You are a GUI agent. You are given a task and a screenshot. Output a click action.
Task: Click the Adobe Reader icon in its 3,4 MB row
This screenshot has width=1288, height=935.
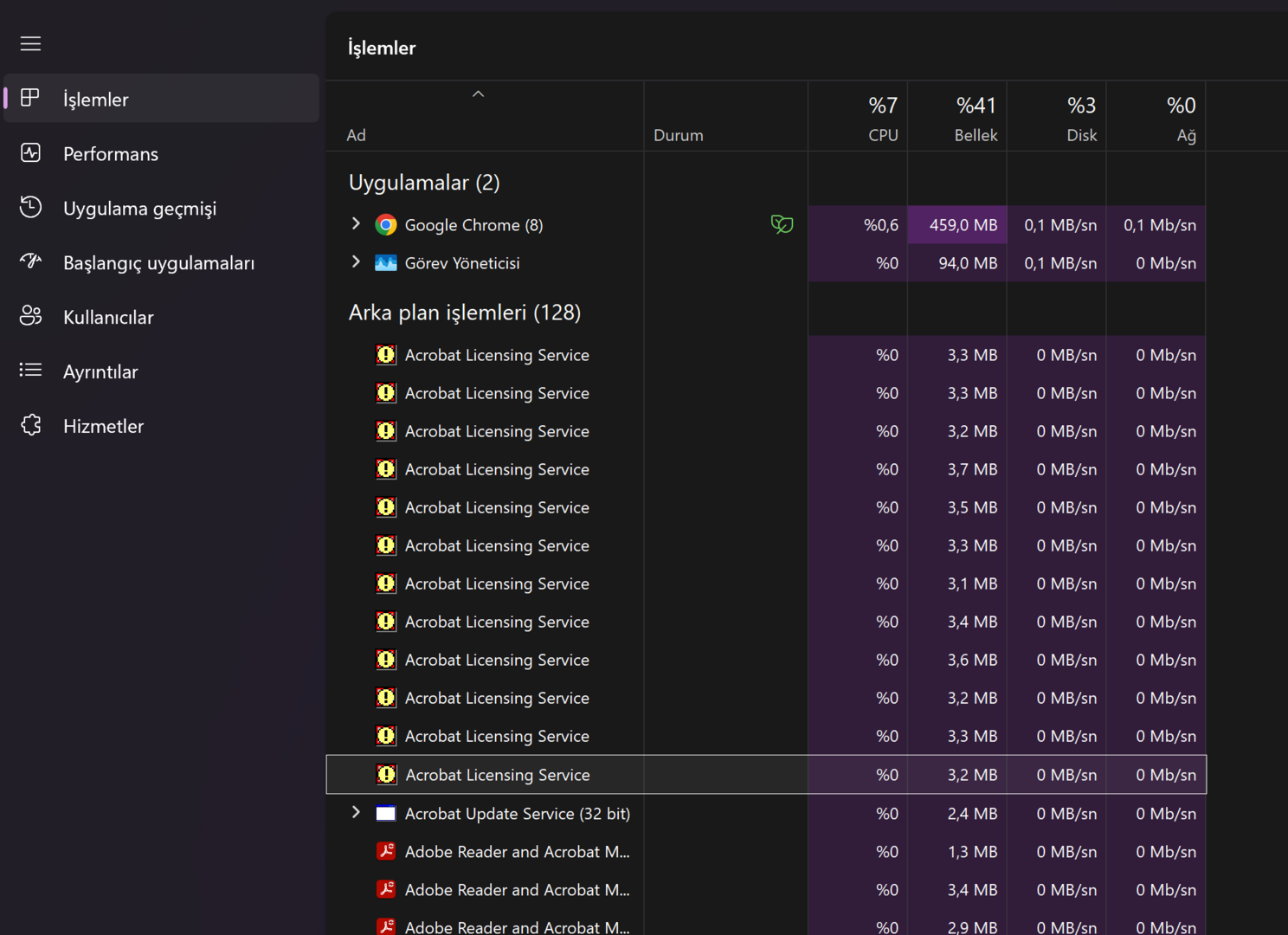386,890
